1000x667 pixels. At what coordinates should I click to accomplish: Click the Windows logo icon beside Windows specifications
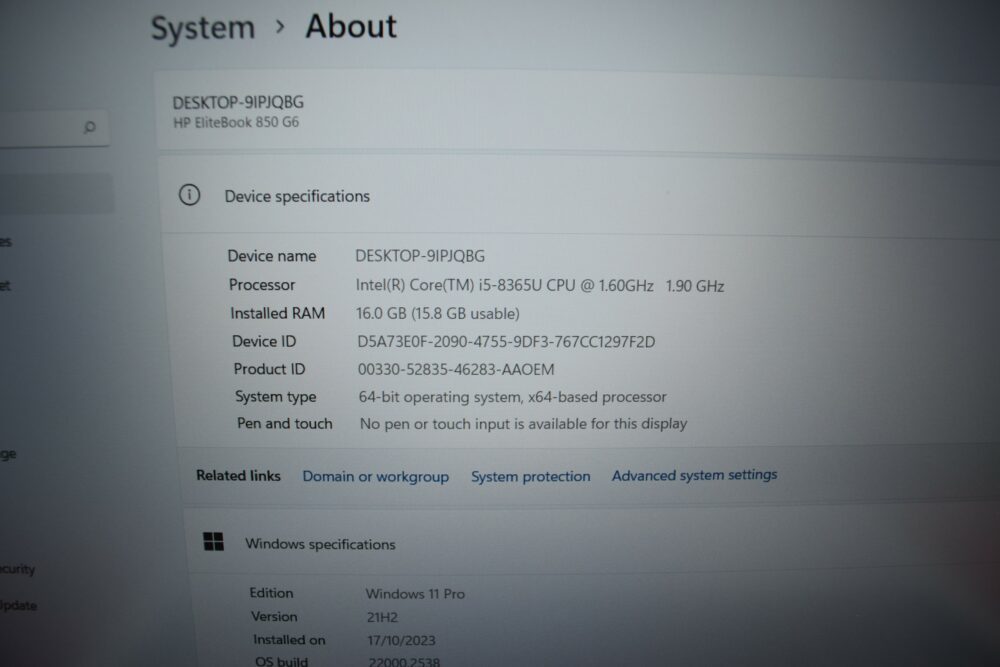point(213,541)
